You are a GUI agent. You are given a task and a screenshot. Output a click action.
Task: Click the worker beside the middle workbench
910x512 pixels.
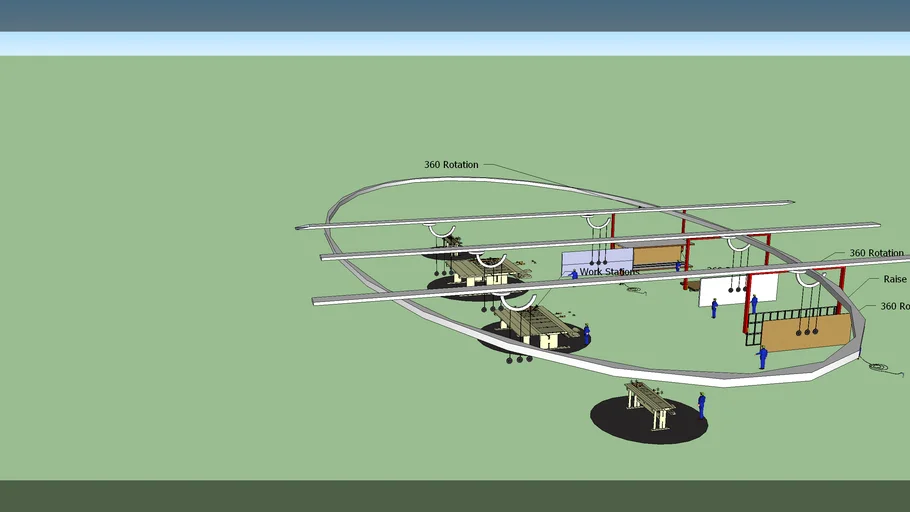586,332
